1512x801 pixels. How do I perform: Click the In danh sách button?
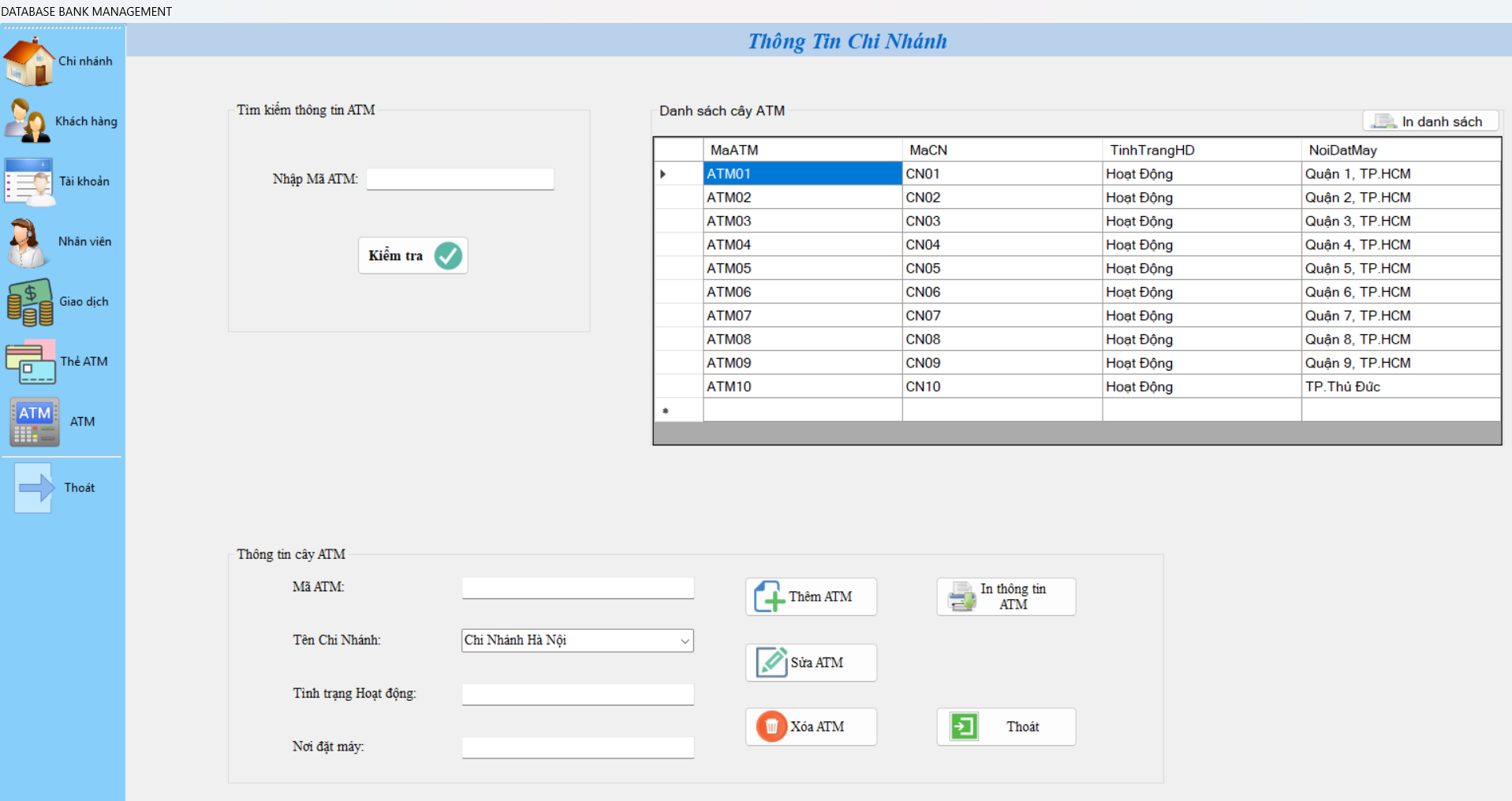pyautogui.click(x=1430, y=121)
